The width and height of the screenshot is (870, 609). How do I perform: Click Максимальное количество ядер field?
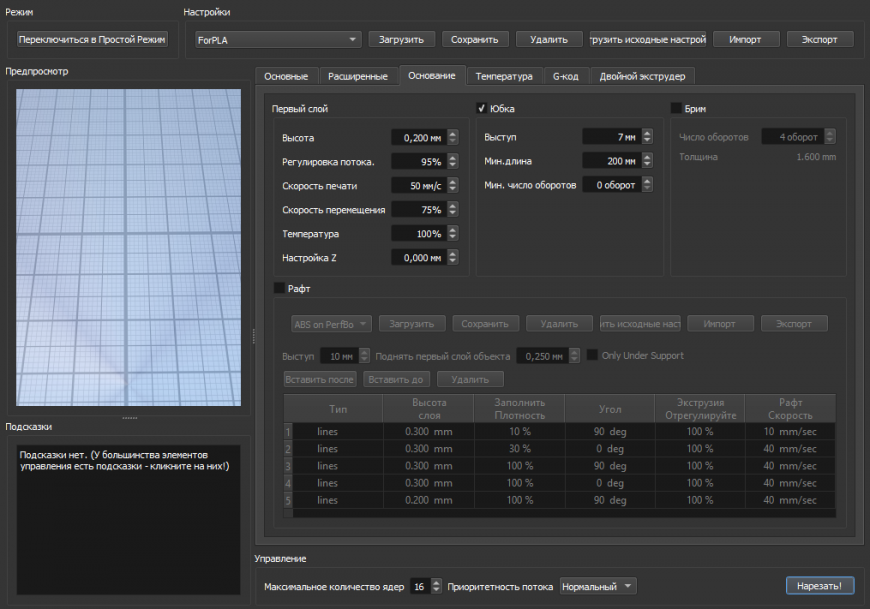(x=420, y=586)
